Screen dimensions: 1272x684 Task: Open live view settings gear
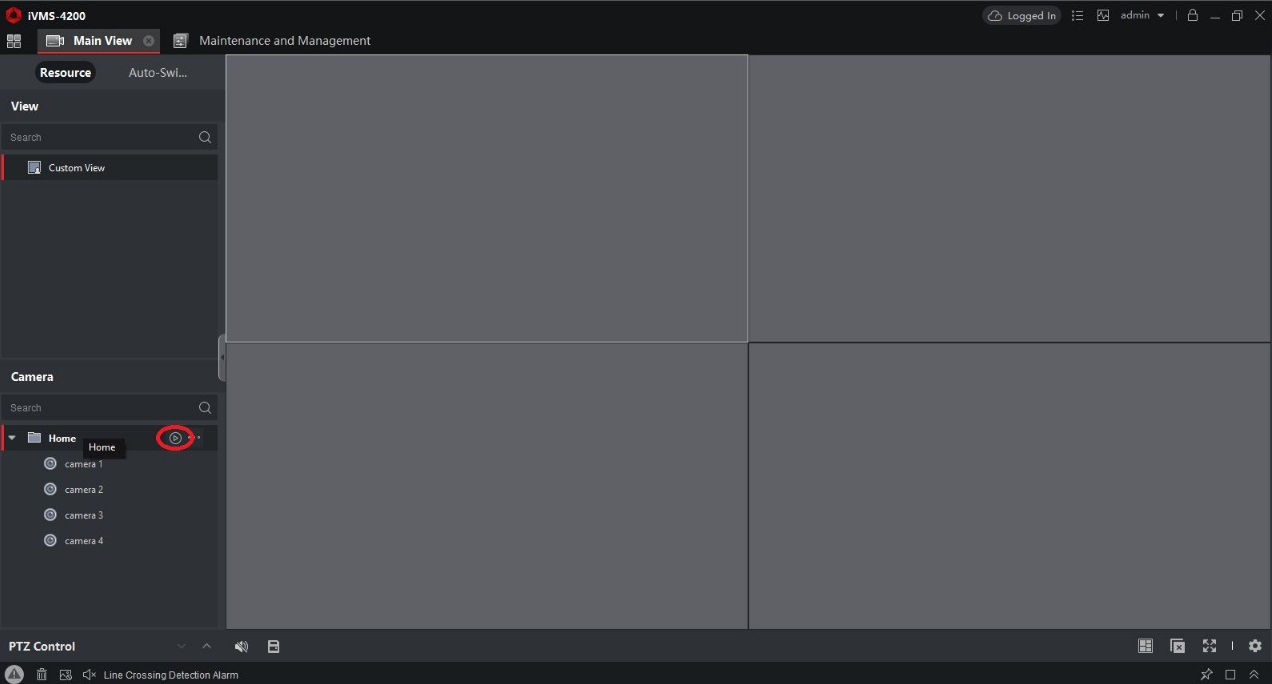[x=1255, y=646]
